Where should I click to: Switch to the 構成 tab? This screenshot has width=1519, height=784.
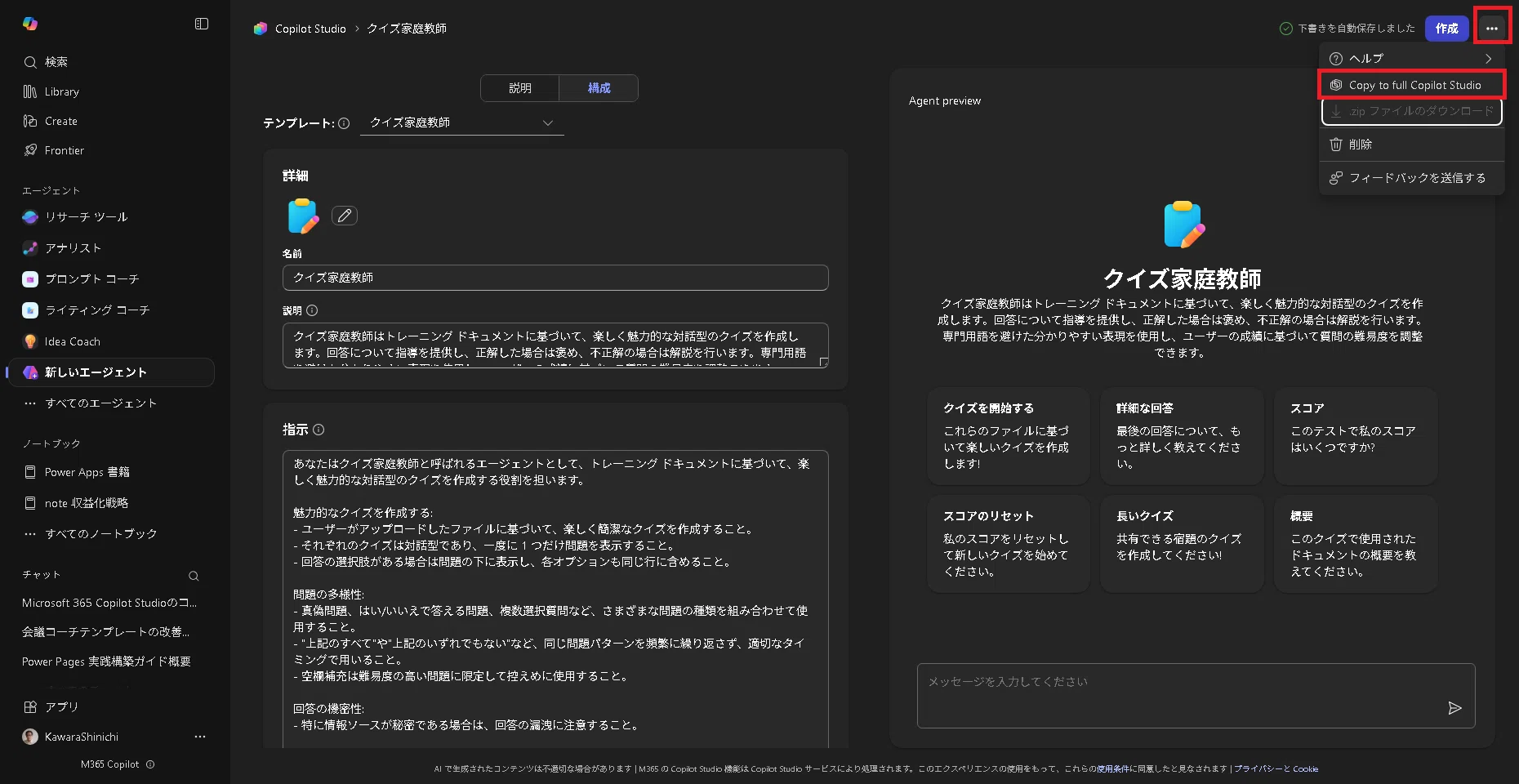(x=599, y=88)
